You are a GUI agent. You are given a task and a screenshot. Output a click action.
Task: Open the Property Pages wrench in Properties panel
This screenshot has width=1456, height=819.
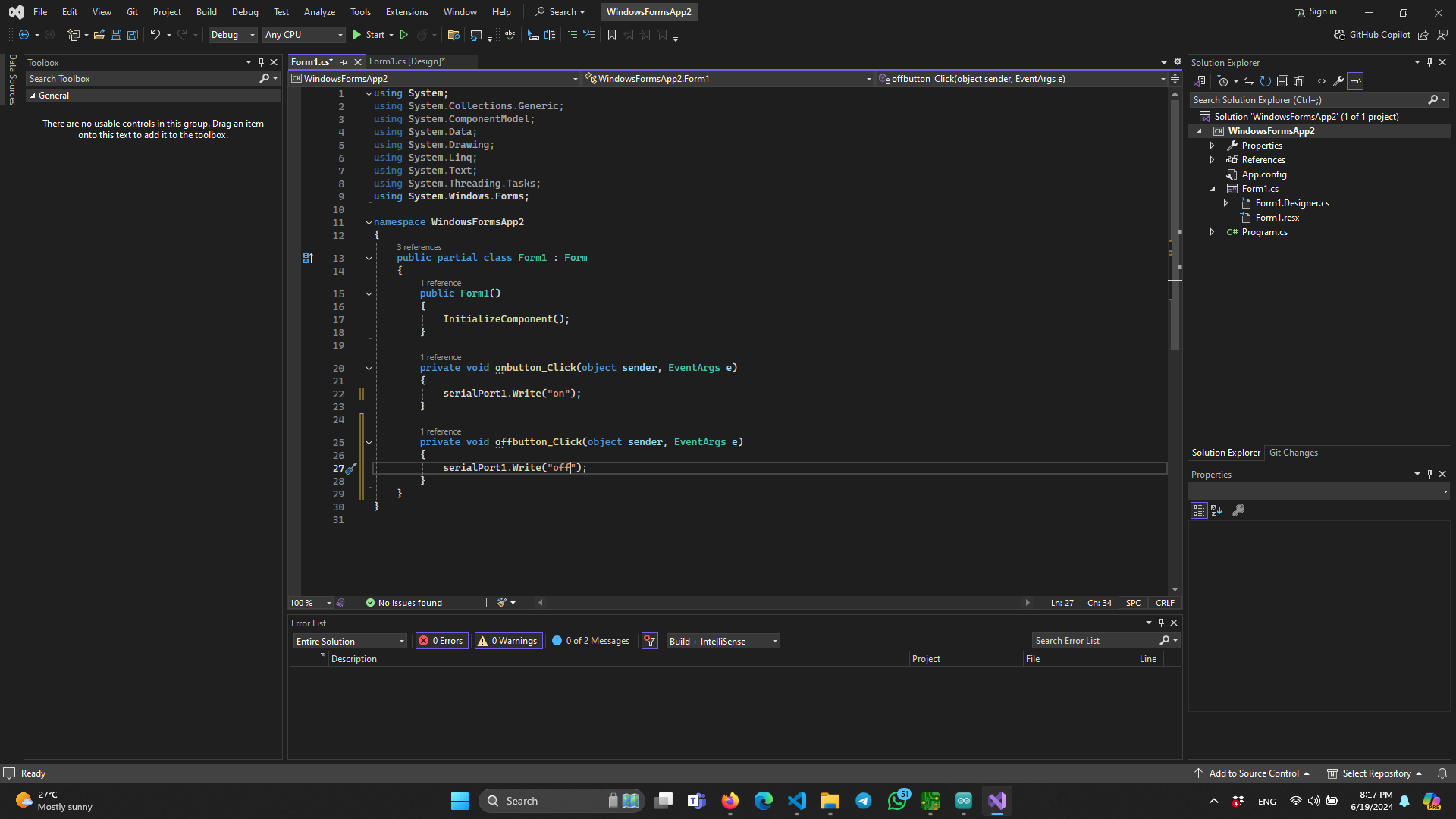[1238, 510]
